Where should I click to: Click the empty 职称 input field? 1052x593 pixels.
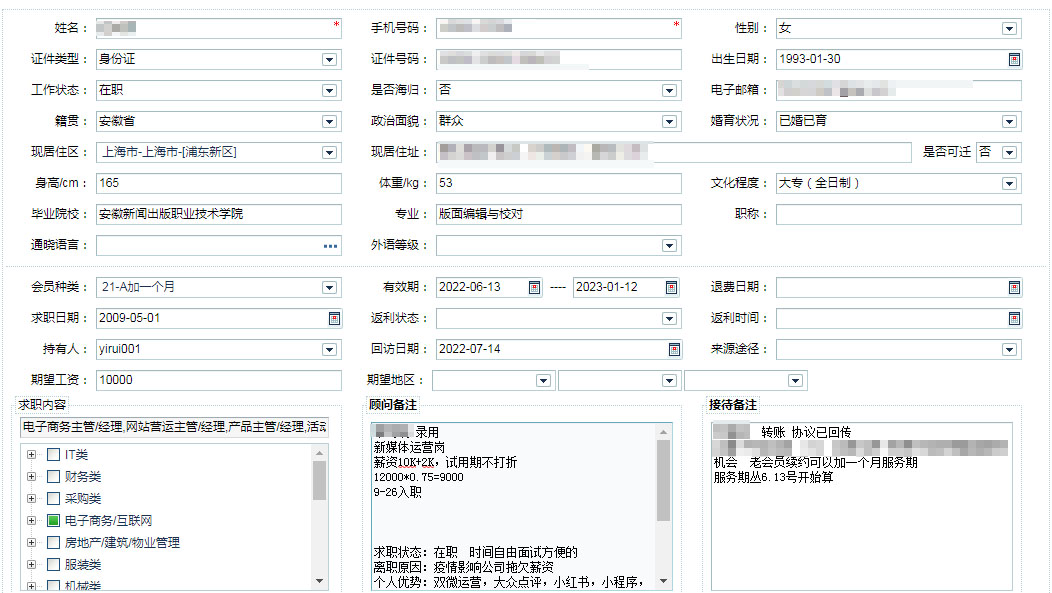tap(899, 214)
